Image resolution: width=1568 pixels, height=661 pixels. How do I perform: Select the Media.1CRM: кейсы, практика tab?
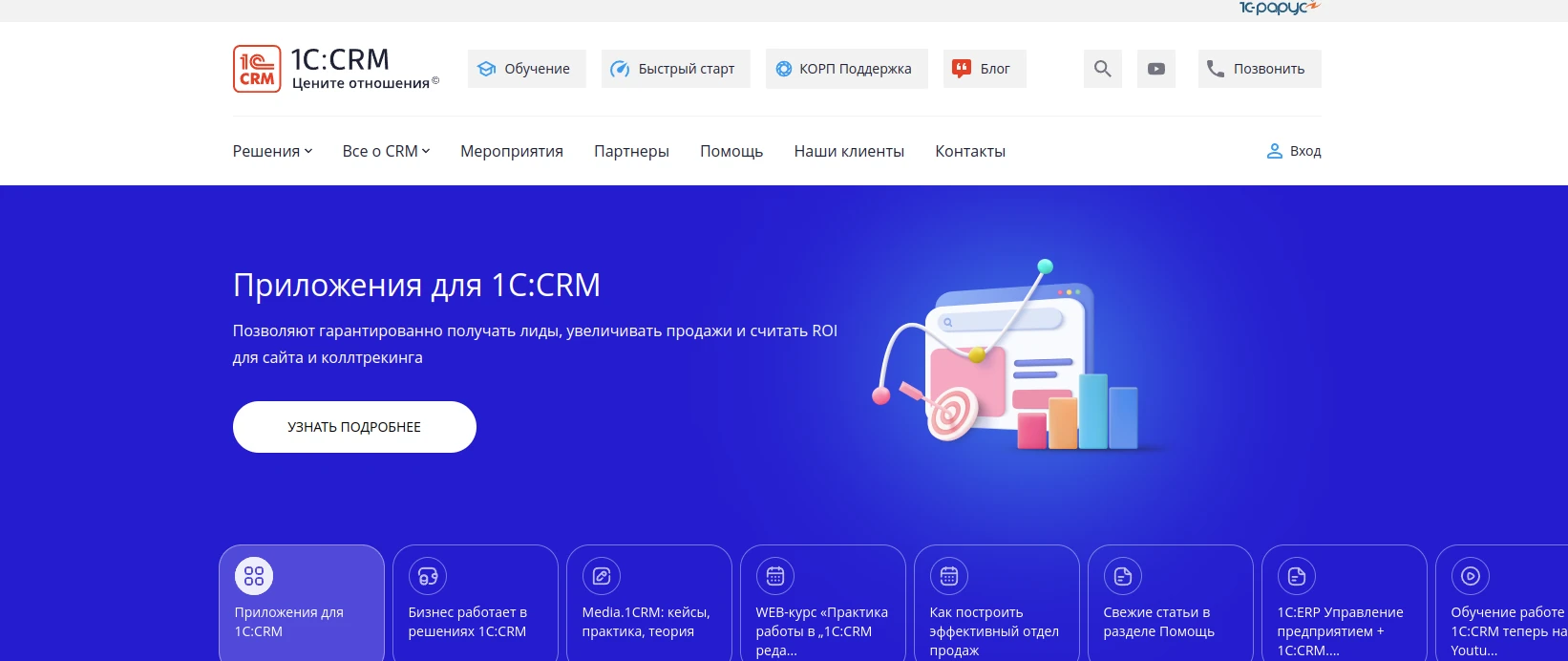[x=649, y=603]
